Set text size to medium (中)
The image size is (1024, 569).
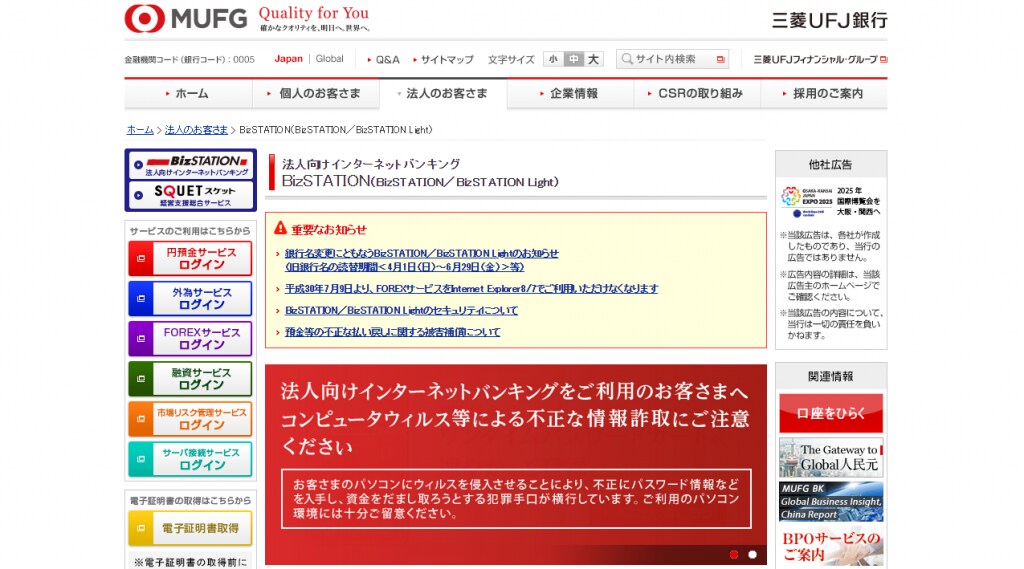(573, 59)
